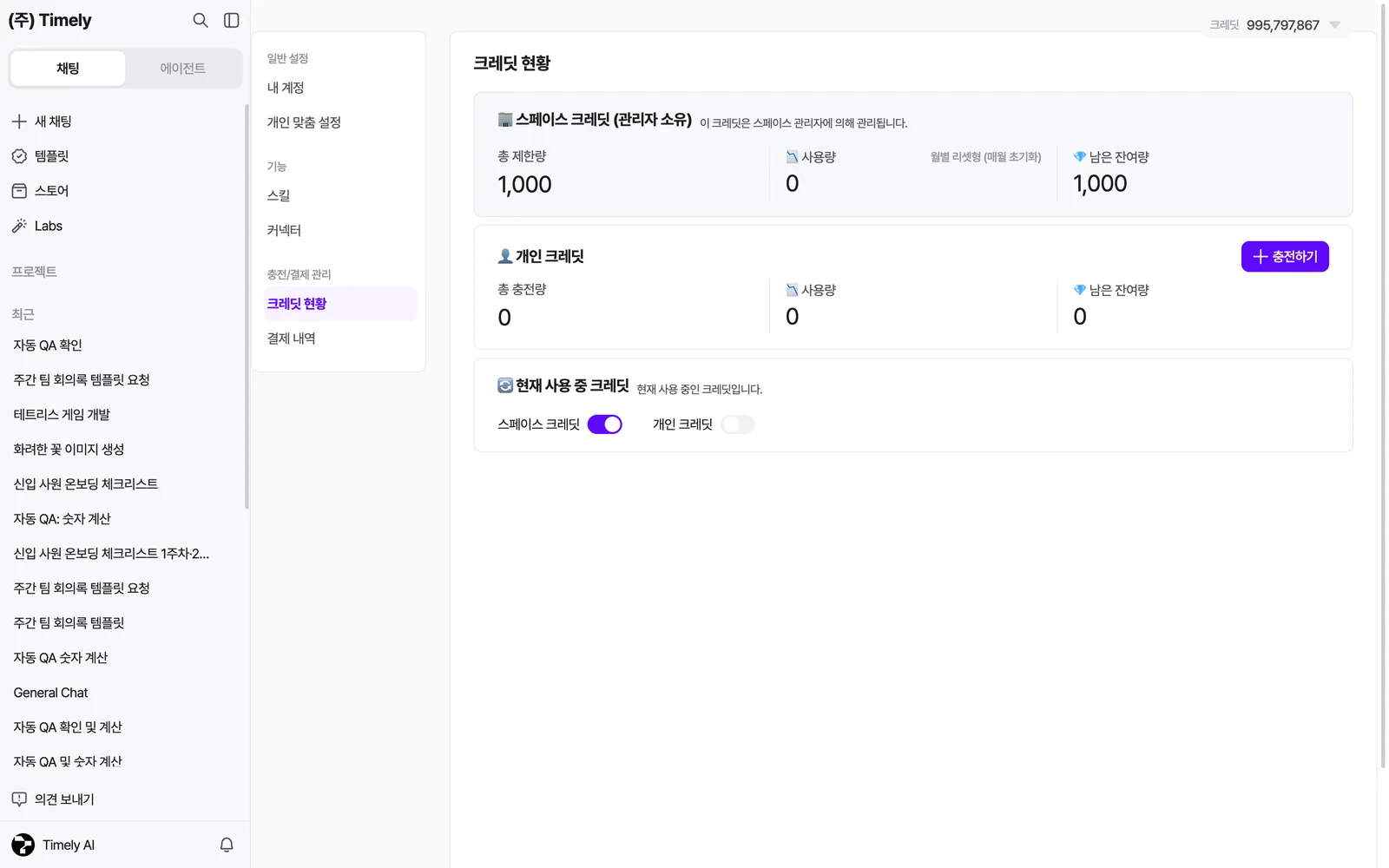Viewport: 1389px width, 868px height.
Task: Open the 스킬 settings page
Action: [339, 195]
